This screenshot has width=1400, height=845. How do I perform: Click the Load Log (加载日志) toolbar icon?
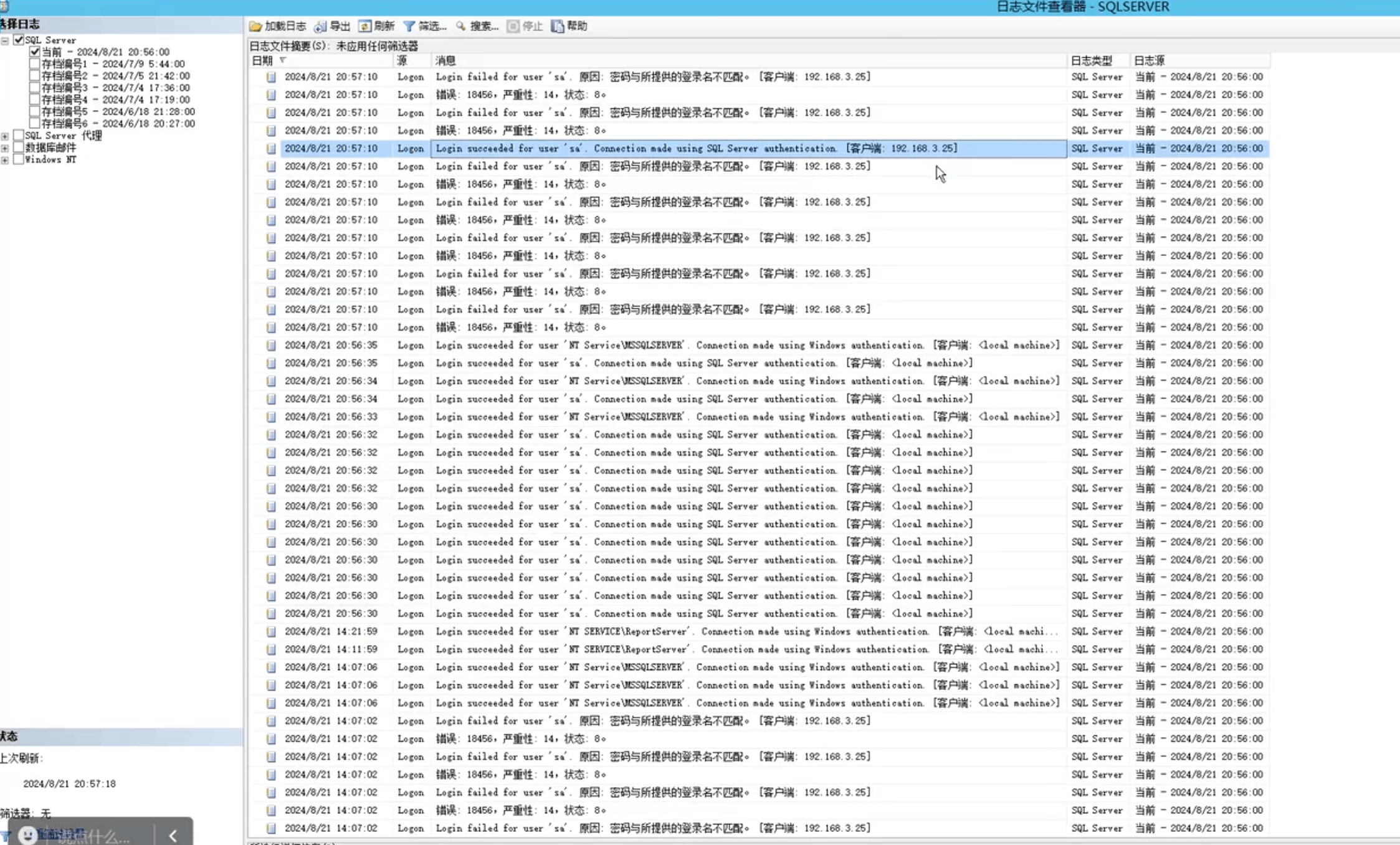click(255, 26)
